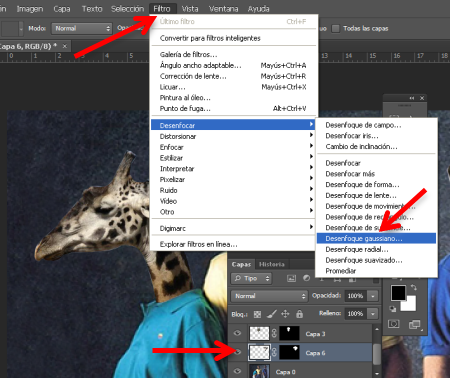The width and height of the screenshot is (450, 378).
Task: Close the Capa 6 document tab
Action: click(x=65, y=46)
